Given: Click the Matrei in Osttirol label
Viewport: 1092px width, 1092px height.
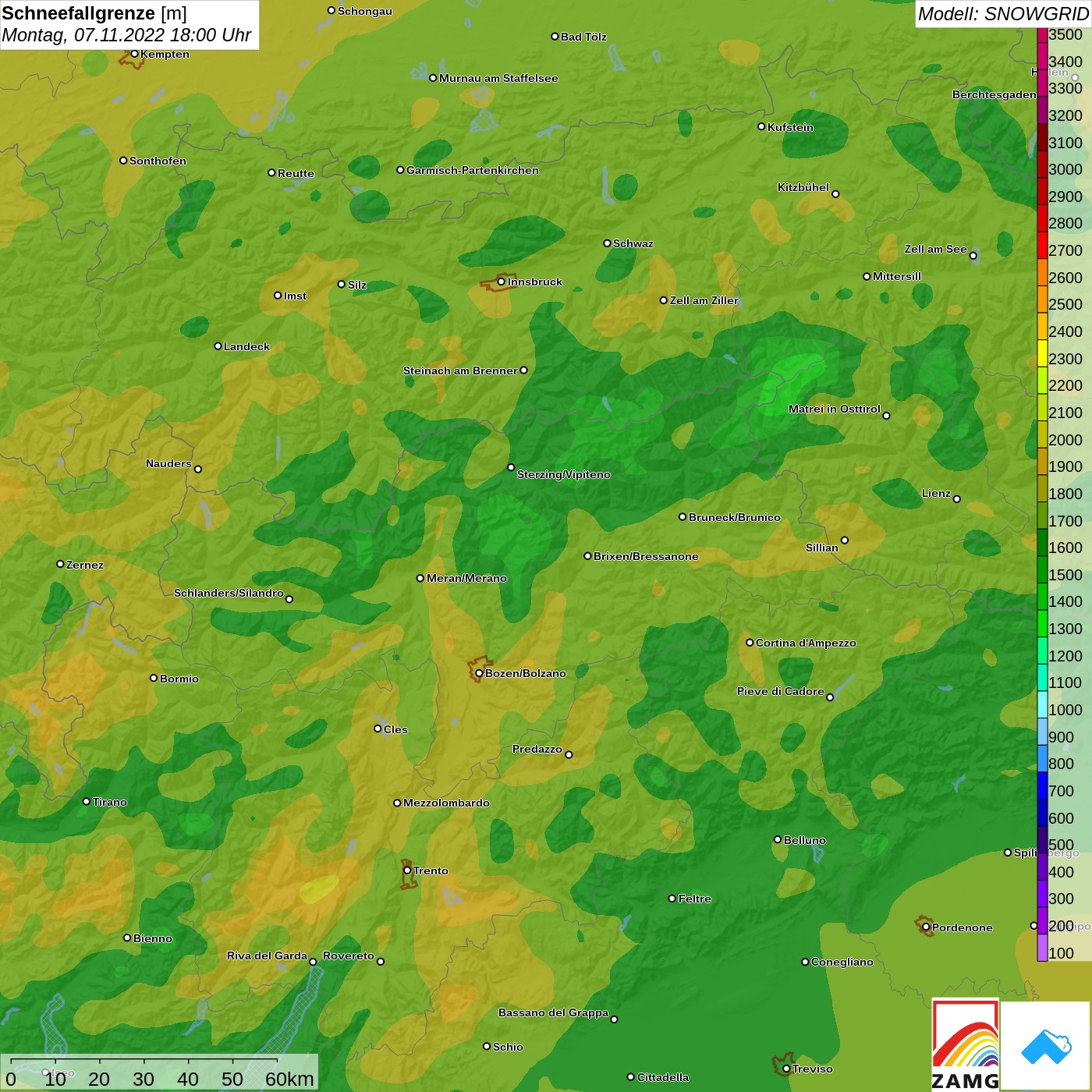Looking at the screenshot, I should pos(835,409).
